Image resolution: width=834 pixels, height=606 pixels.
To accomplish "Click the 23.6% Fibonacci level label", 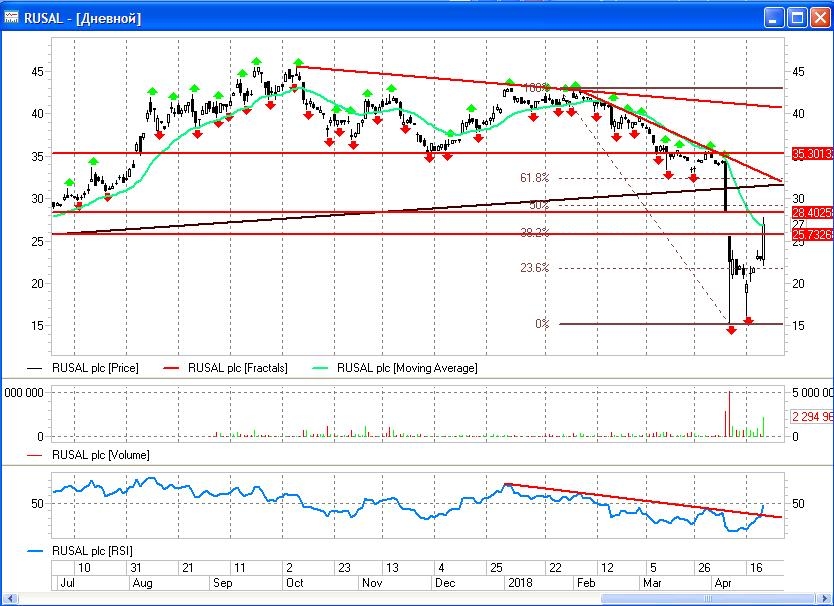I will pyautogui.click(x=535, y=268).
